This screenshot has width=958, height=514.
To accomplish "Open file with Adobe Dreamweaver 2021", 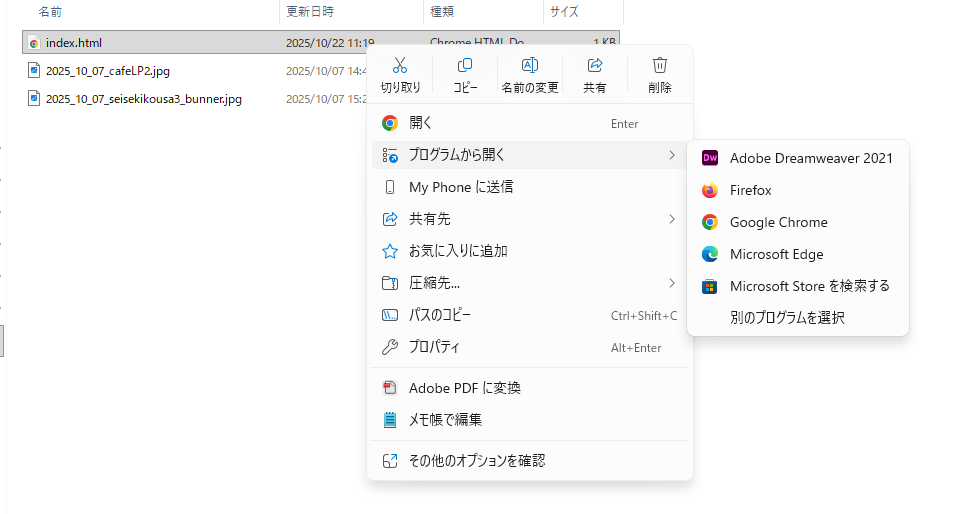I will (x=810, y=158).
